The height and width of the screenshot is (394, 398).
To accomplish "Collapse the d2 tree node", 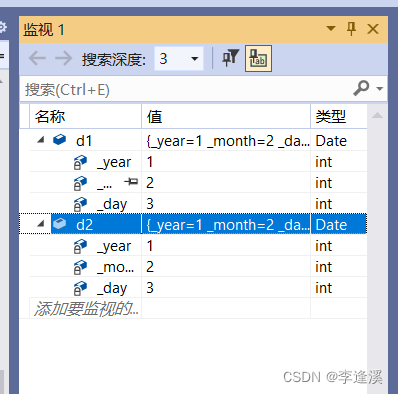I will click(x=41, y=223).
